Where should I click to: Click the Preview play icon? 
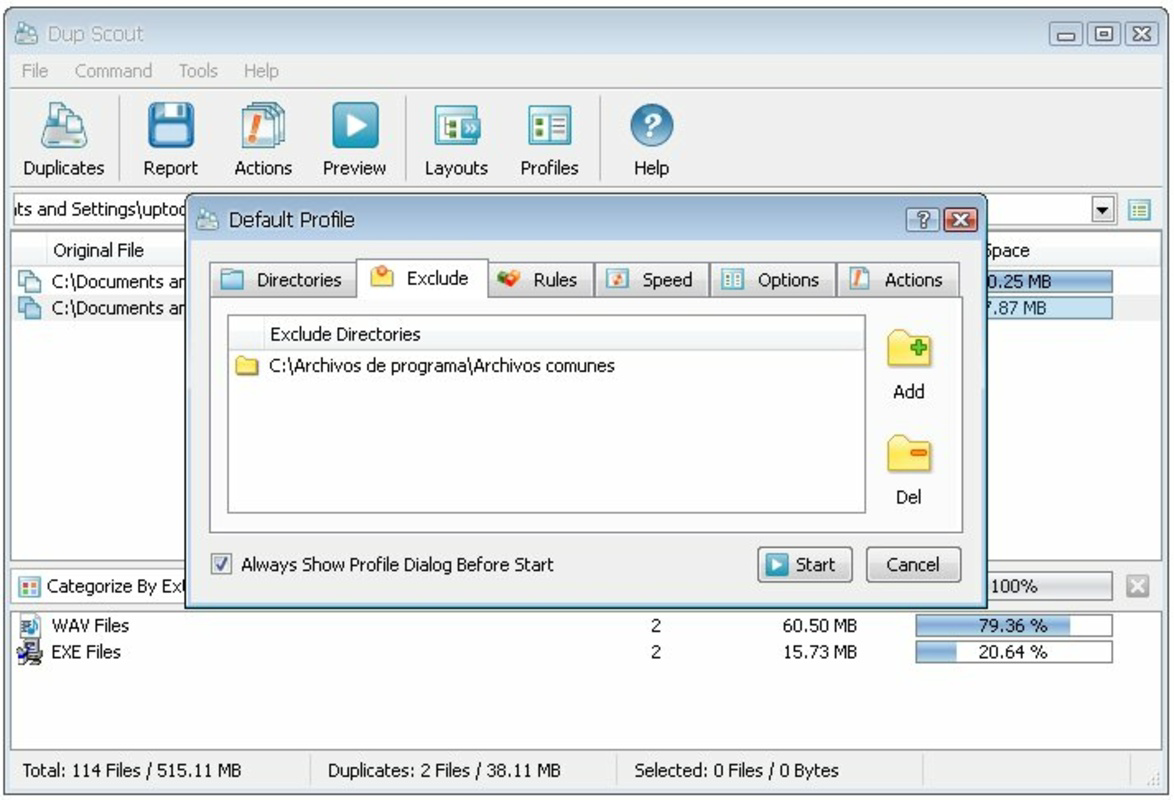[x=355, y=125]
